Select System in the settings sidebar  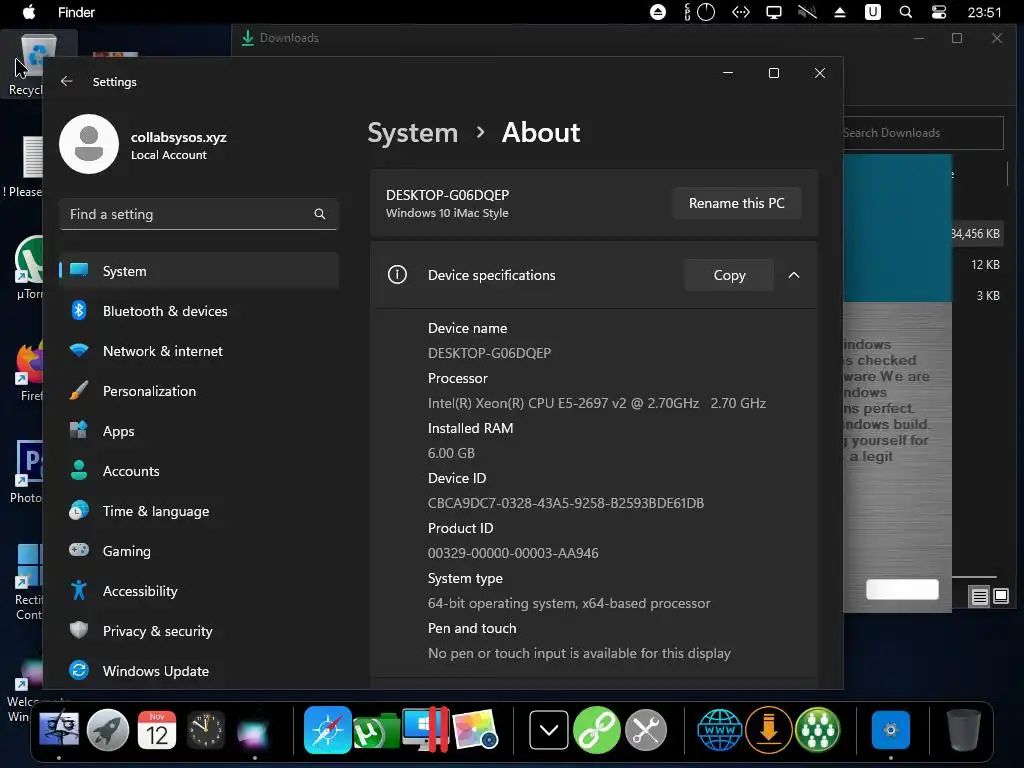[x=199, y=270]
